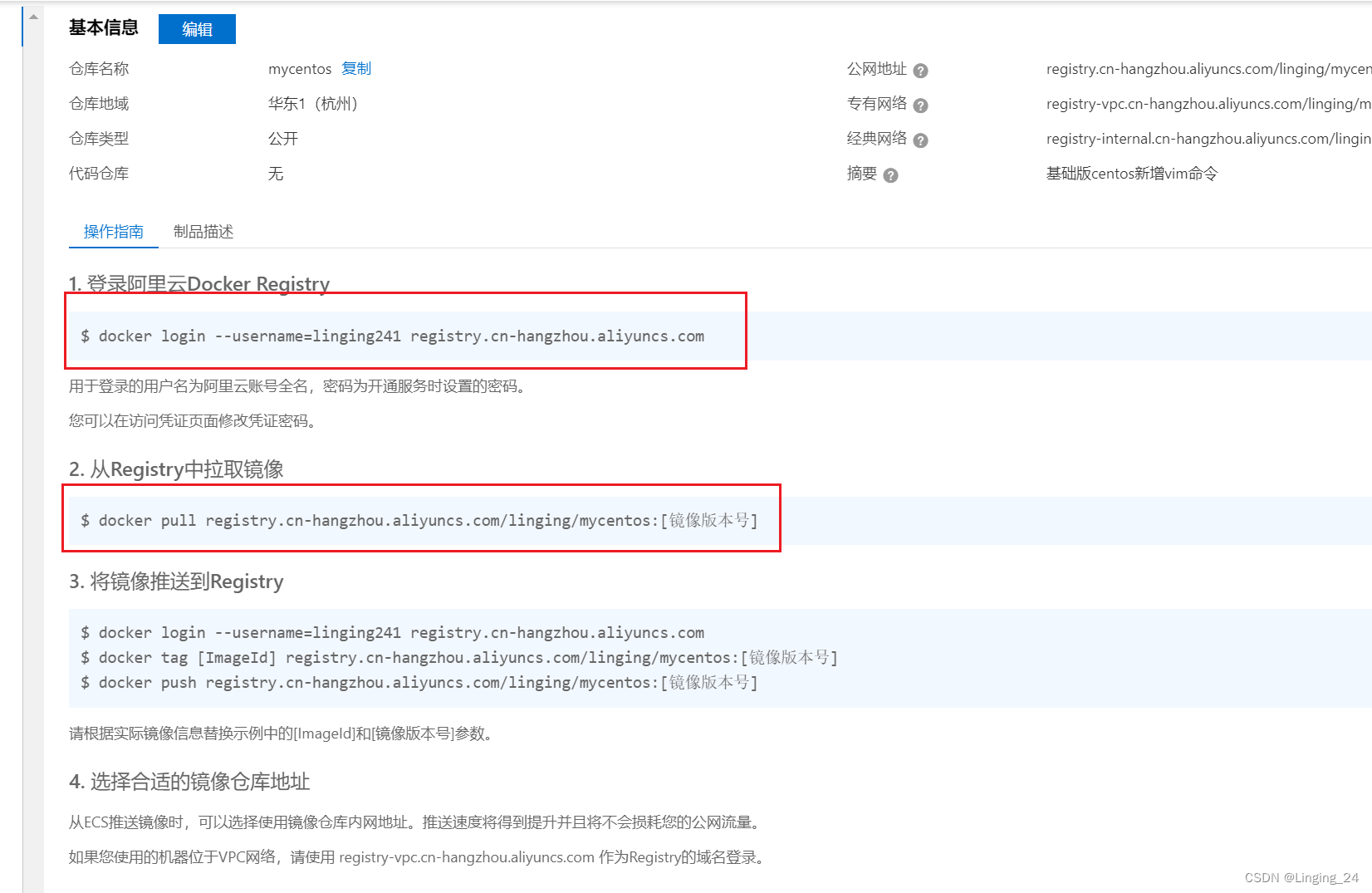This screenshot has height=893, width=1372.
Task: Click heading 2. 从Registry中拉取镜像
Action: [176, 469]
